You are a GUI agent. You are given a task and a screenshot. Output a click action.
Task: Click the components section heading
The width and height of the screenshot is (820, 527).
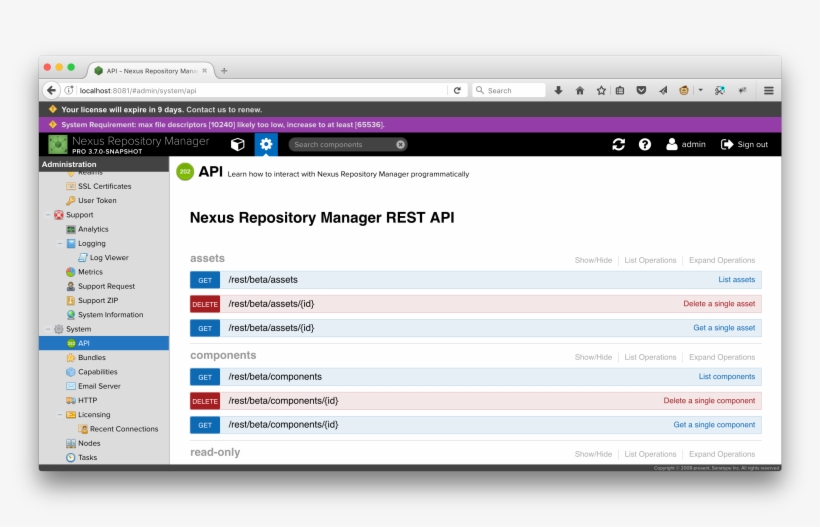223,356
